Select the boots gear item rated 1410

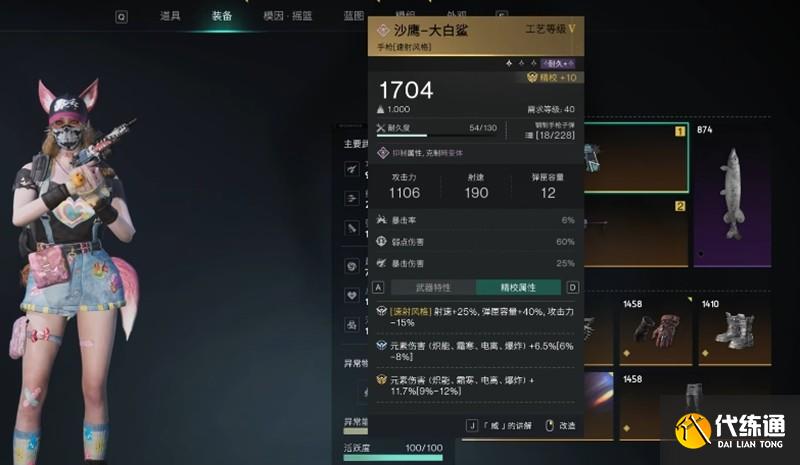pos(735,331)
